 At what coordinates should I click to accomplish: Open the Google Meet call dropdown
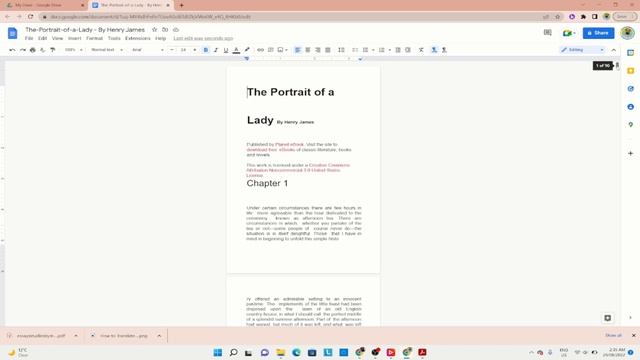569,33
